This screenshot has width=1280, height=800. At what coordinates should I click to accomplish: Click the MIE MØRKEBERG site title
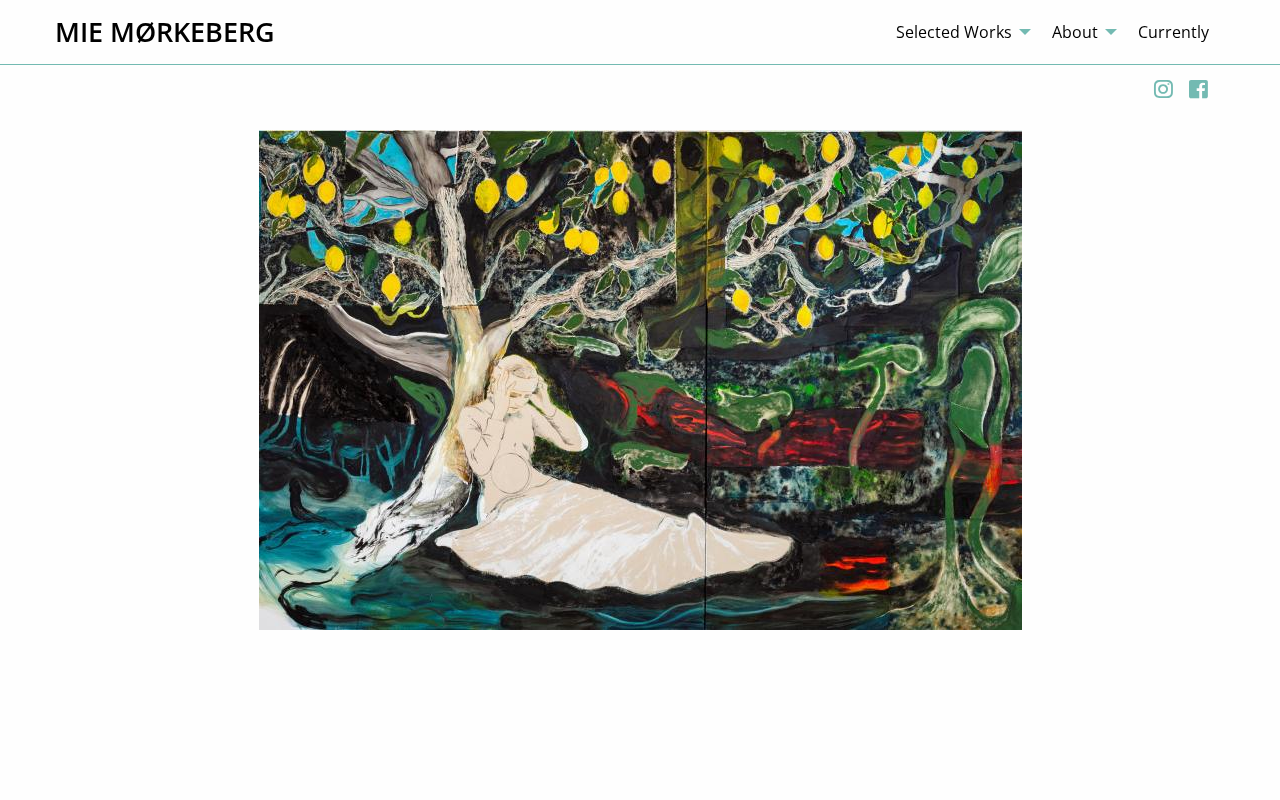(164, 32)
